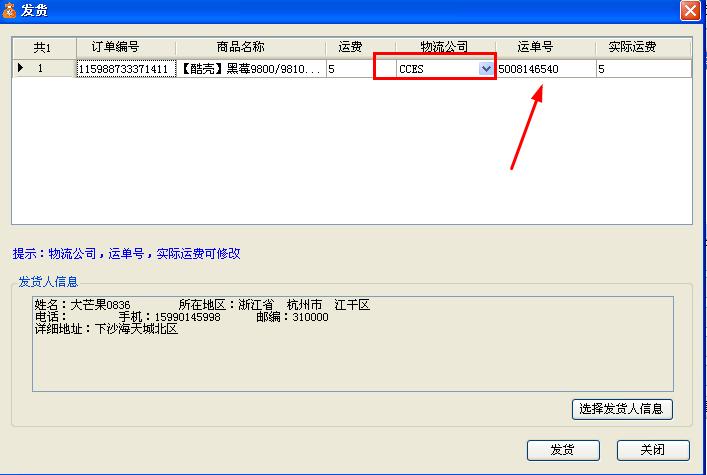
Task: Open the 物流公司 CCES dropdown arrow
Action: (x=486, y=69)
